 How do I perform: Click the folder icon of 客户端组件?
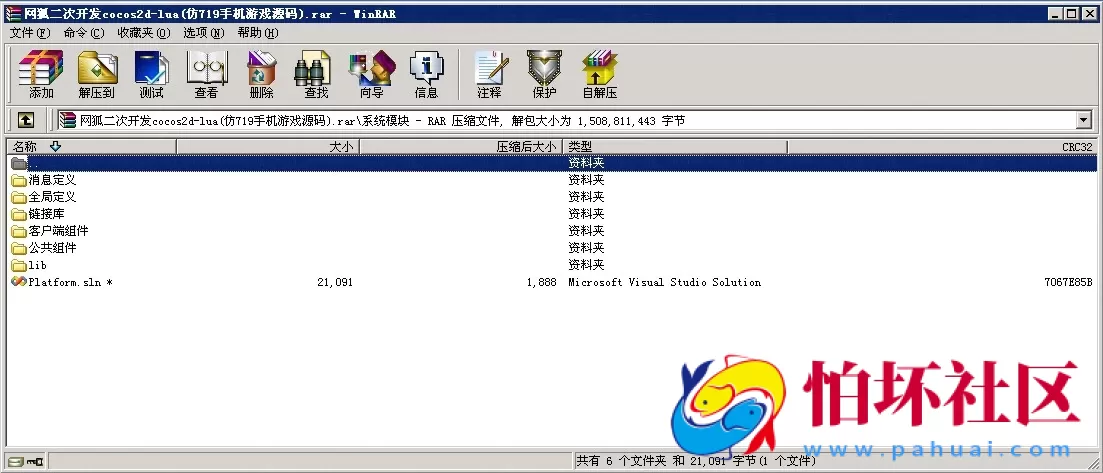(19, 231)
